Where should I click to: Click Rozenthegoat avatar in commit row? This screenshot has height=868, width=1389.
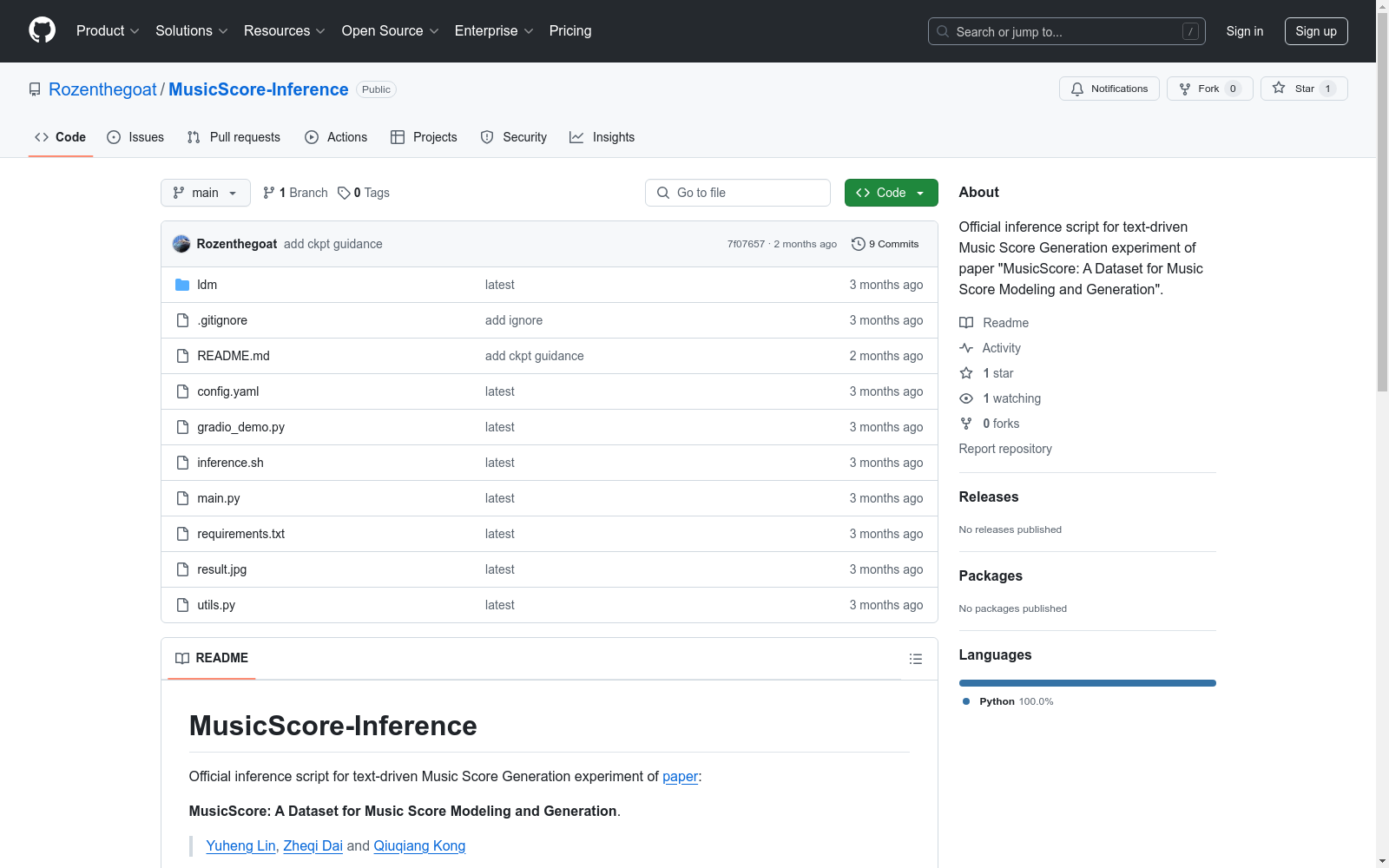[181, 244]
